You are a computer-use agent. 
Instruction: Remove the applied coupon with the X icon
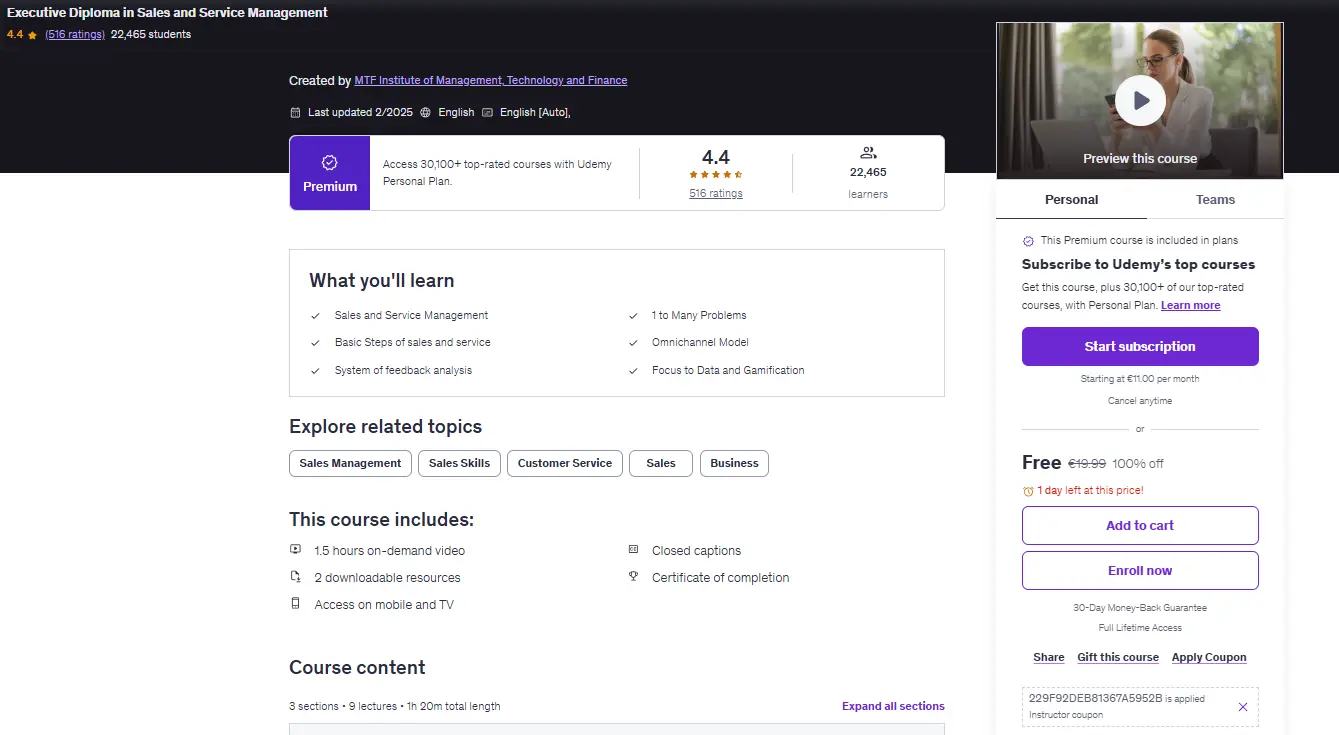tap(1243, 707)
